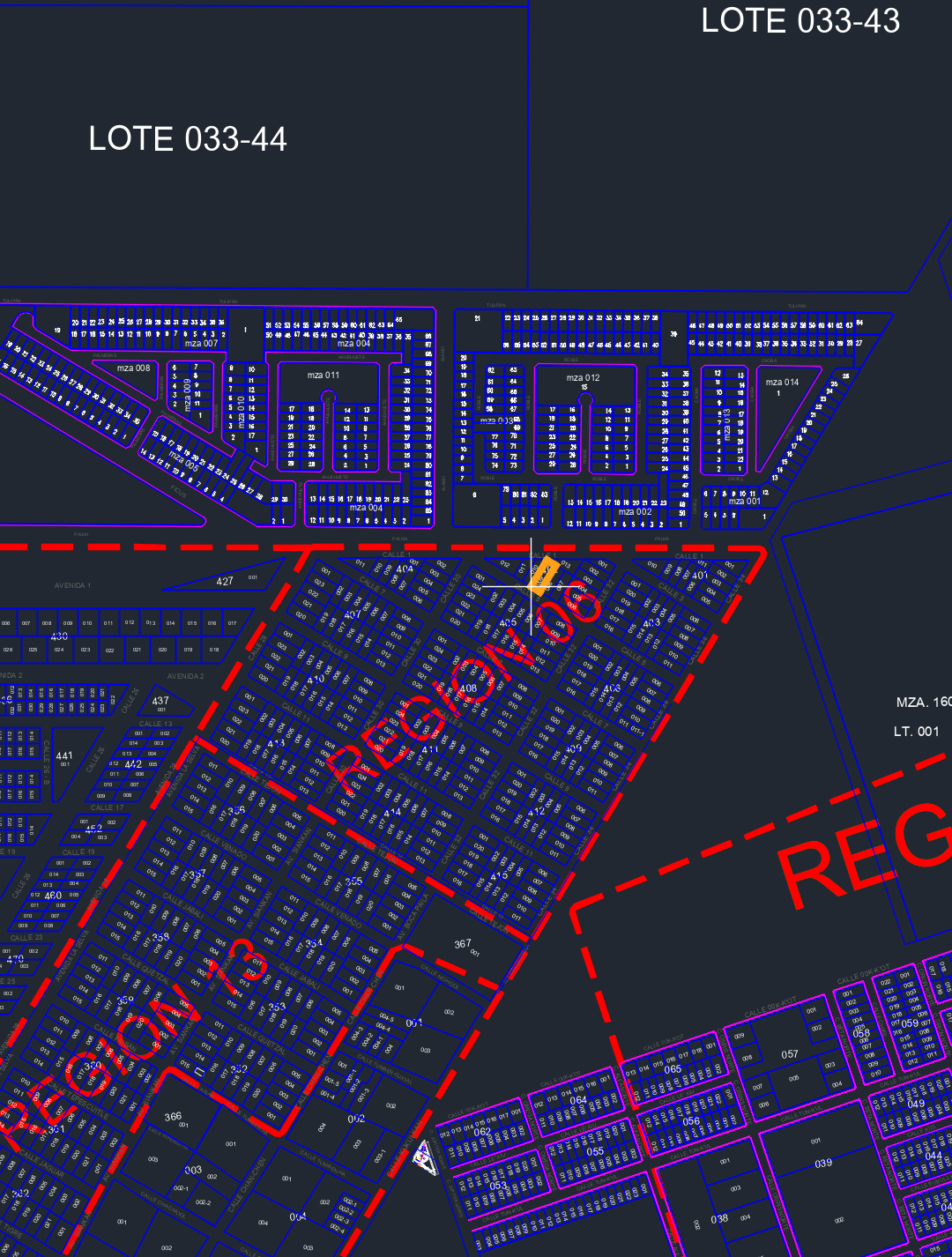The height and width of the screenshot is (1257, 952).
Task: Select block number 427
Action: (x=225, y=581)
